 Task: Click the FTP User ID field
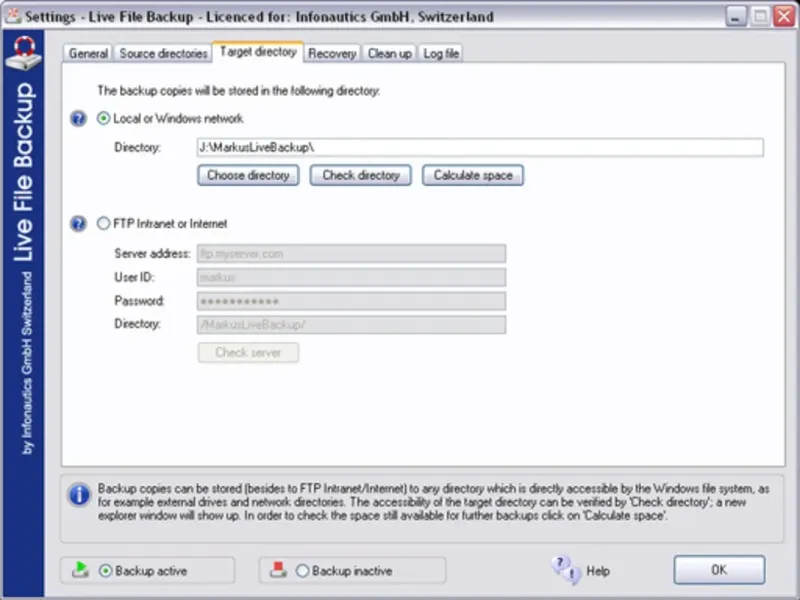pyautogui.click(x=352, y=278)
